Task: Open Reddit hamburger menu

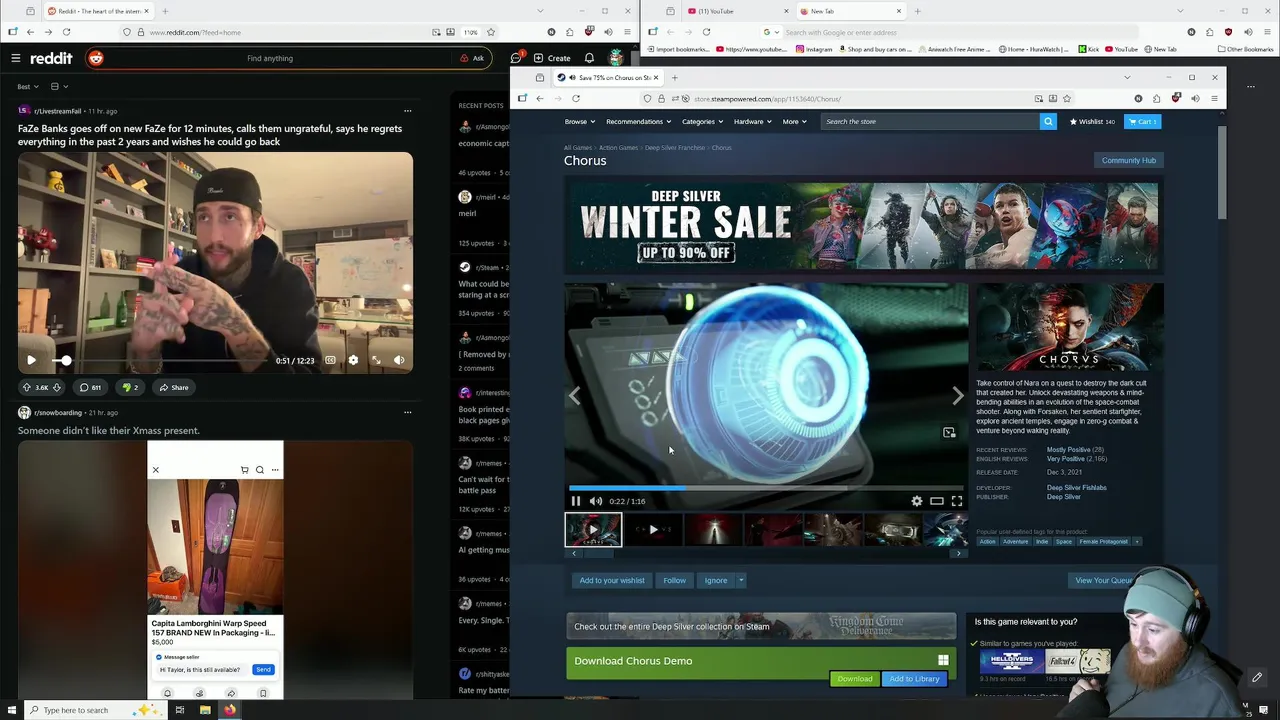Action: [15, 58]
